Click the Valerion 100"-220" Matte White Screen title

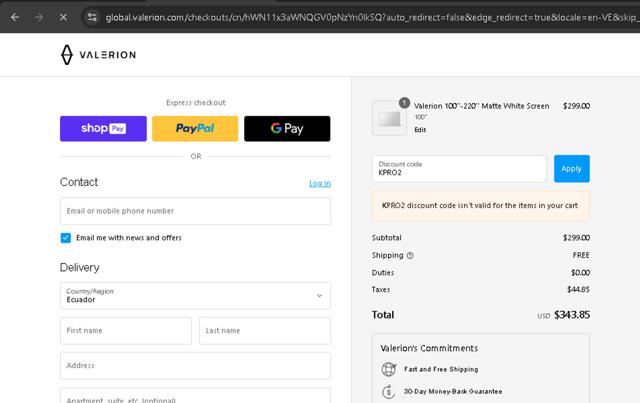[x=481, y=106]
